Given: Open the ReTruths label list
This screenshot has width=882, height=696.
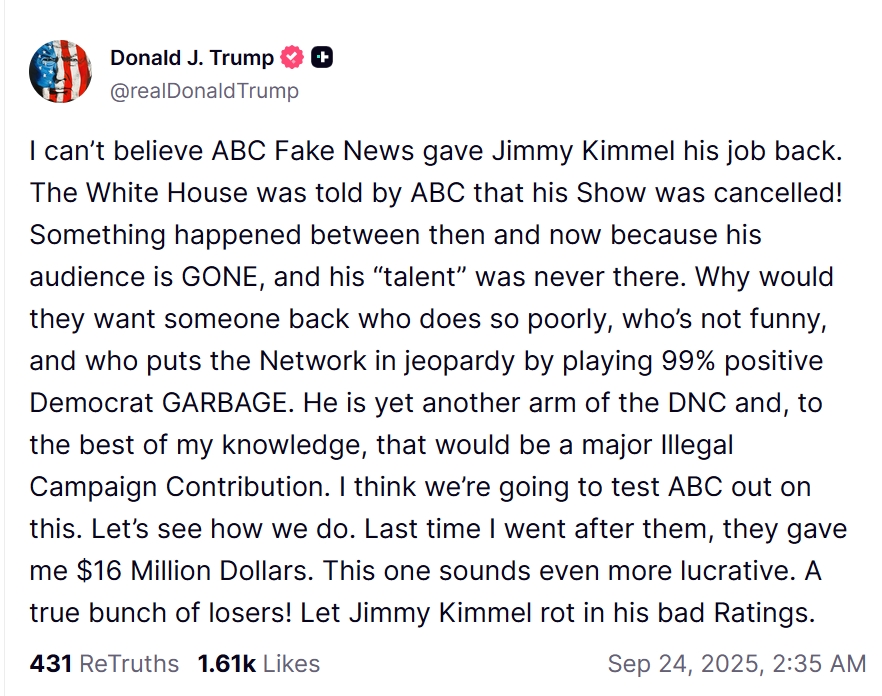Looking at the screenshot, I should (x=129, y=664).
